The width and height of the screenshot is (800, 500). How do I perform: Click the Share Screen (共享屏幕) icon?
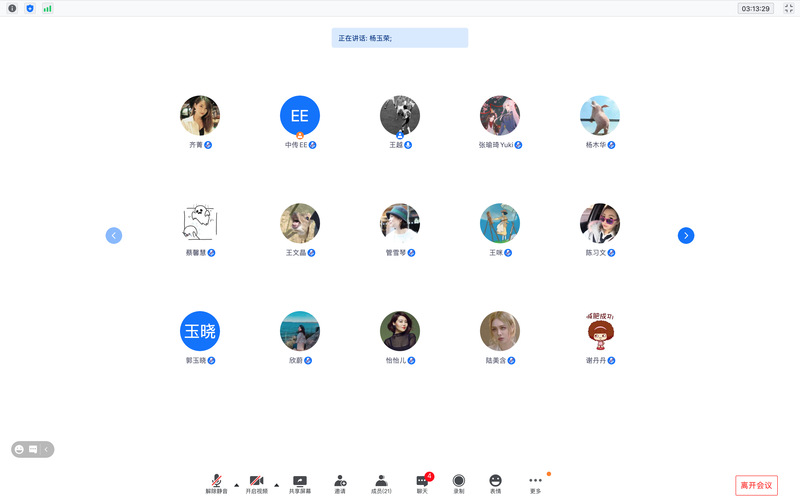tap(300, 481)
